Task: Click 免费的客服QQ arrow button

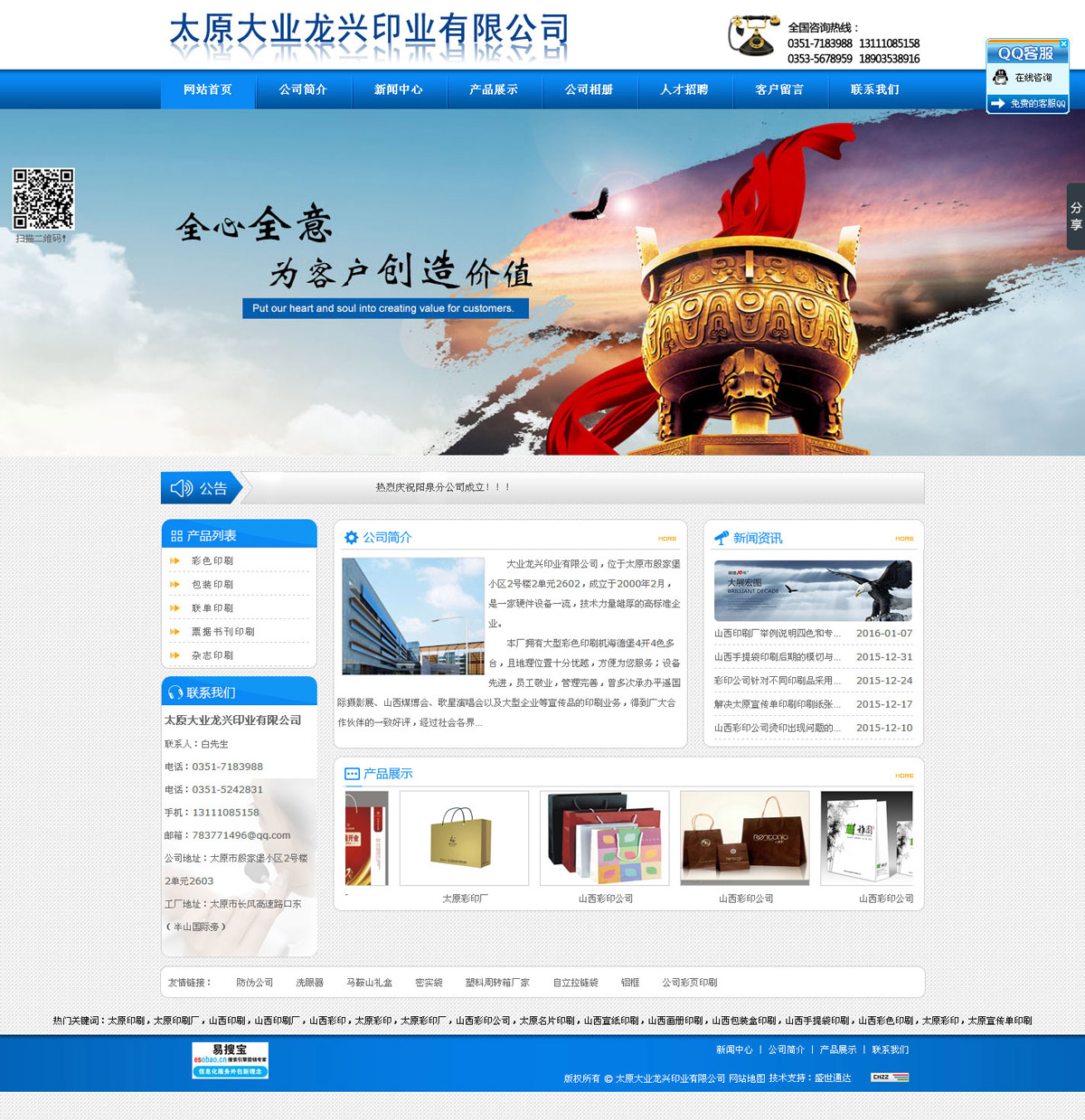Action: pyautogui.click(x=1027, y=104)
